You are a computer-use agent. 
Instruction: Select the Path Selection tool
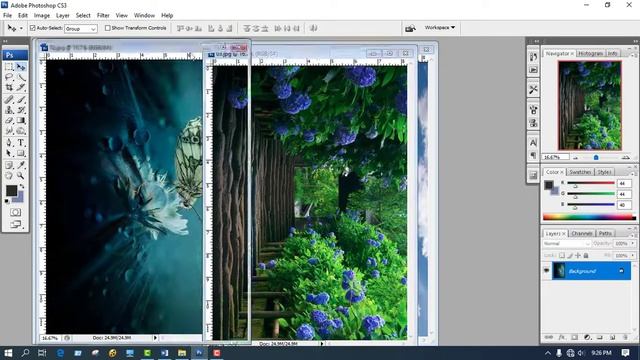9,153
